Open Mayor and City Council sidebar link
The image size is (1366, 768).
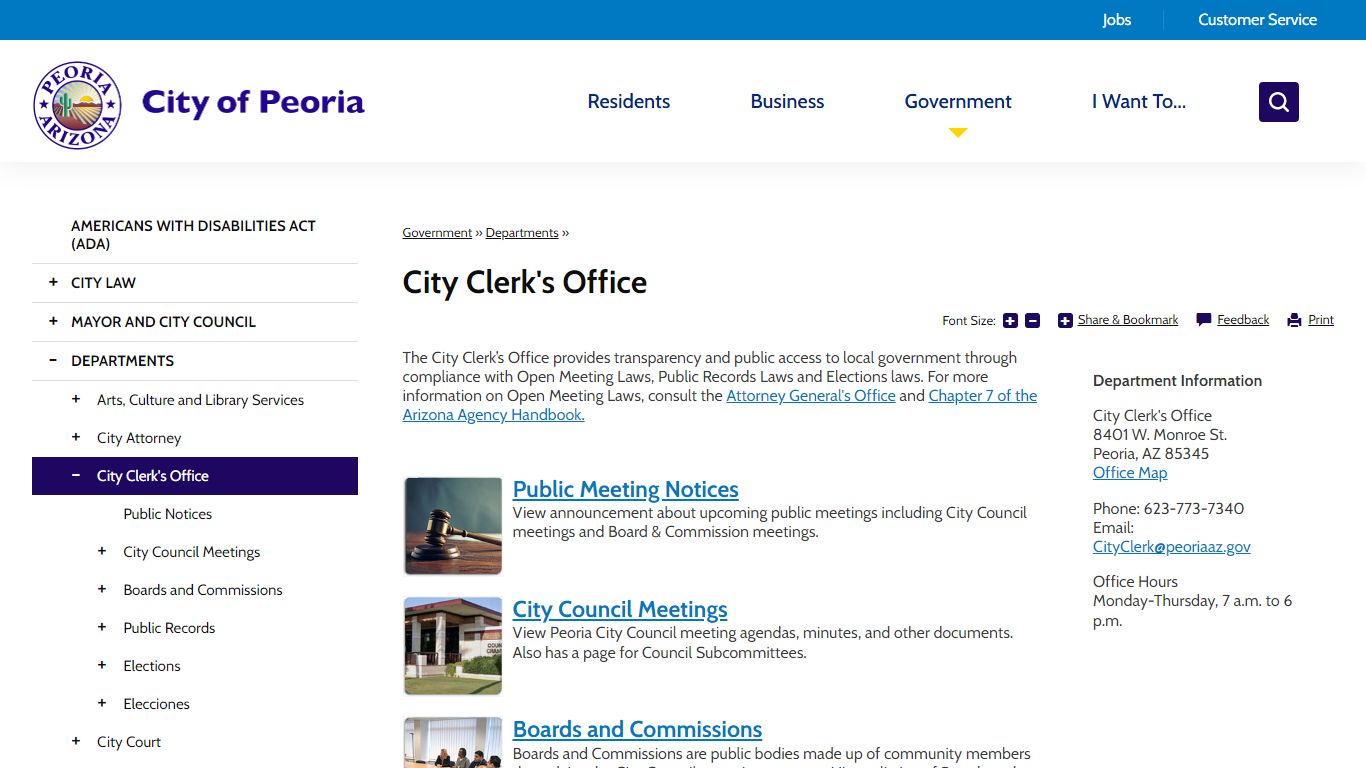click(163, 322)
